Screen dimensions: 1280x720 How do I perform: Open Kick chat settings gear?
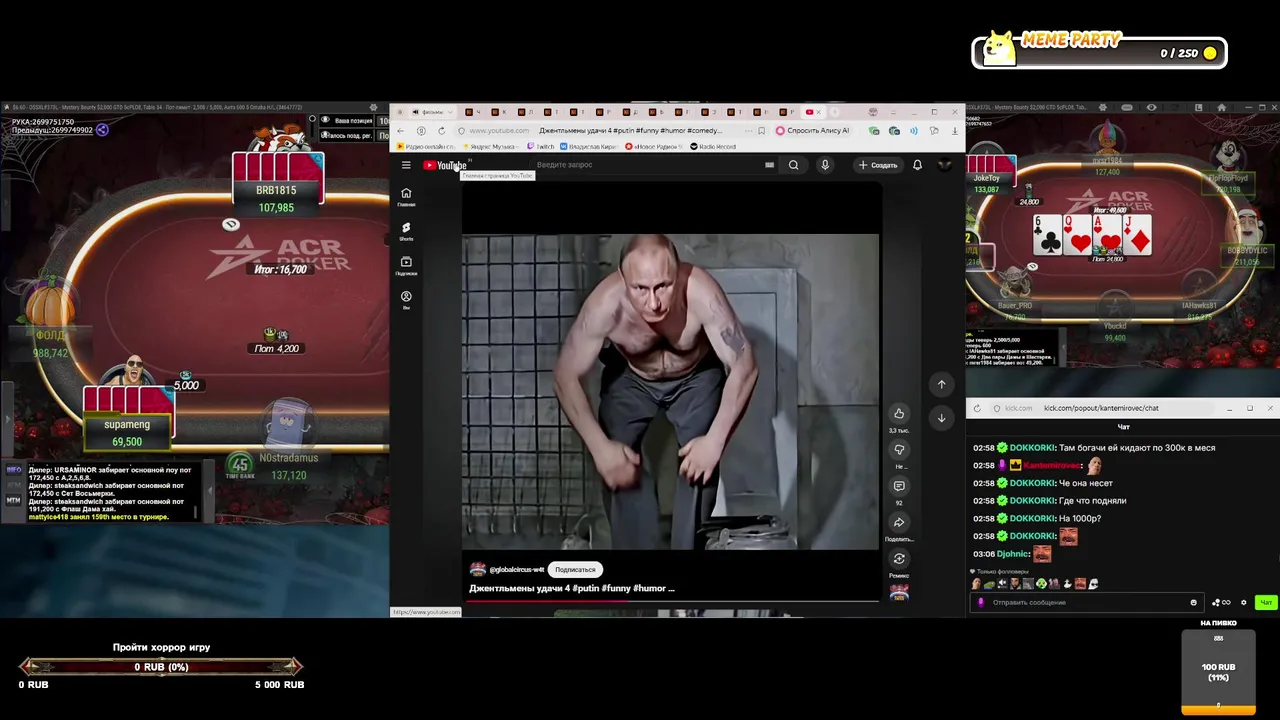pyautogui.click(x=1244, y=603)
